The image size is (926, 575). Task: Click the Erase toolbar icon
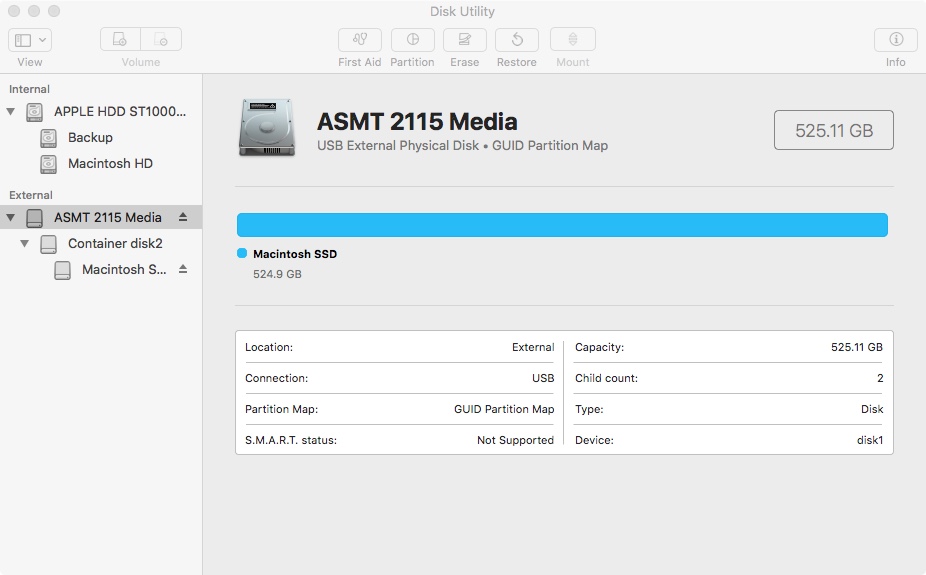[465, 40]
